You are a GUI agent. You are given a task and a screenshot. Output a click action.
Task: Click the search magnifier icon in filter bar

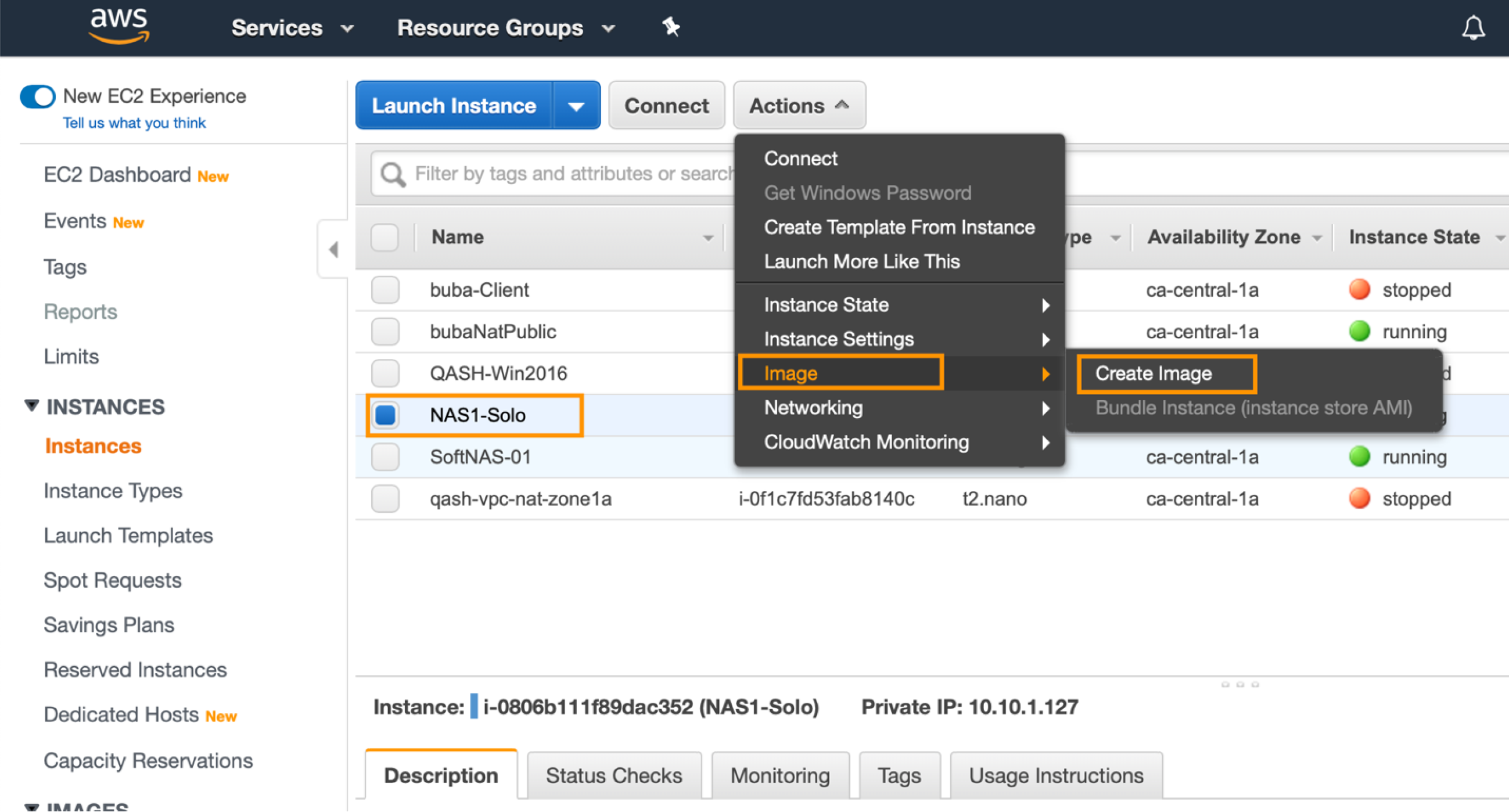pyautogui.click(x=393, y=175)
